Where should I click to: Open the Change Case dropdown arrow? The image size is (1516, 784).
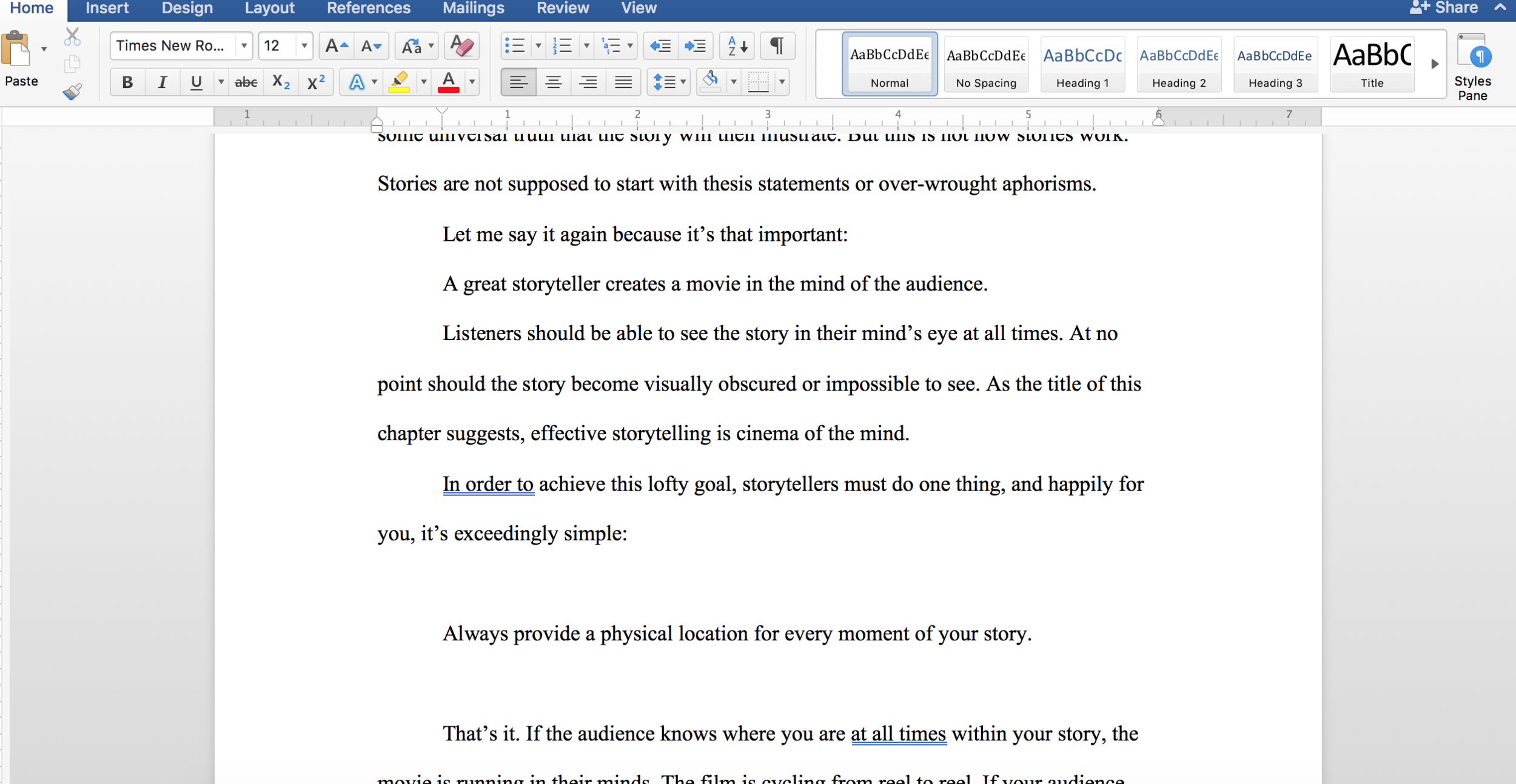pos(431,46)
